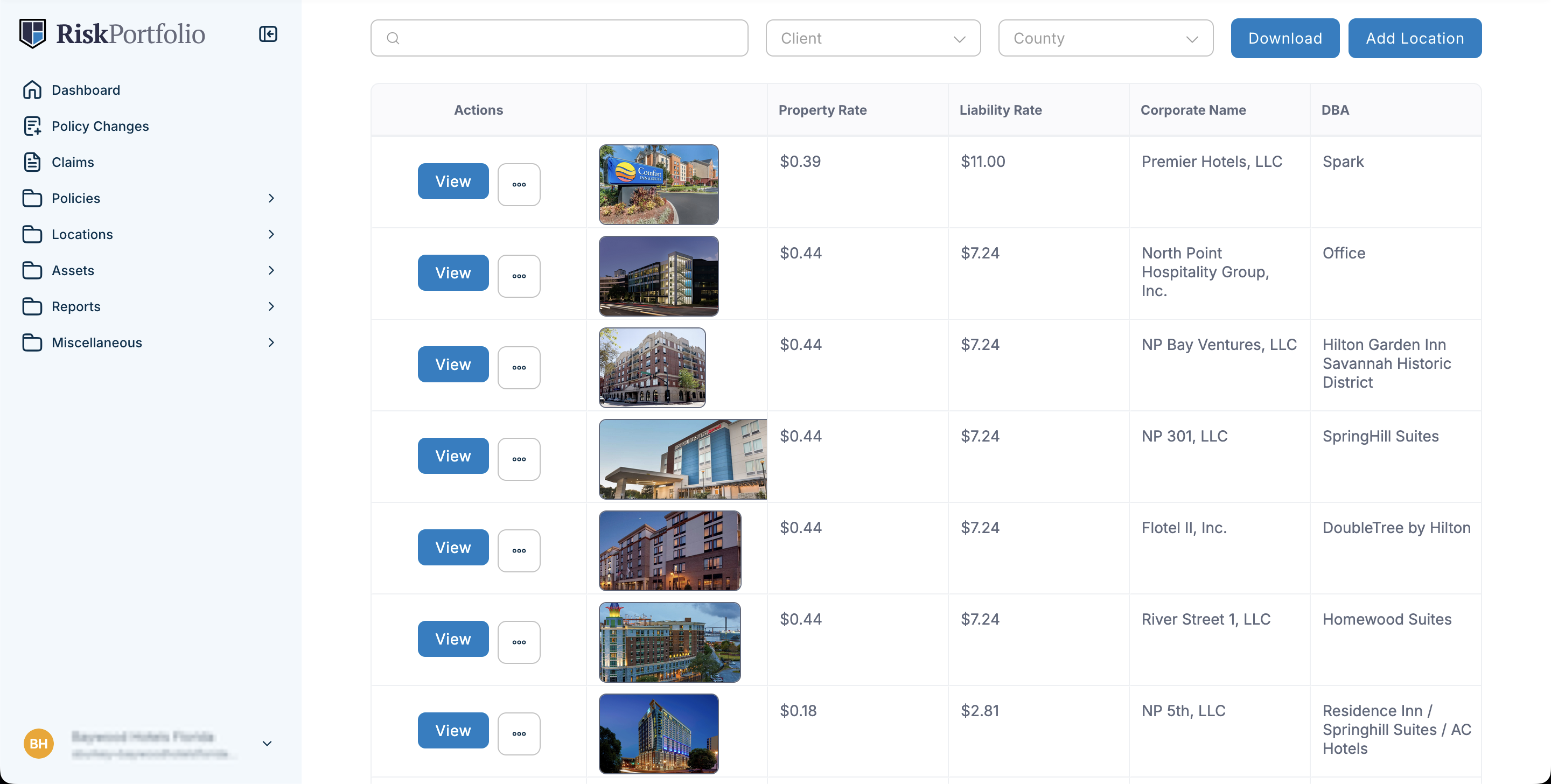Click the Add Location button

coord(1414,39)
